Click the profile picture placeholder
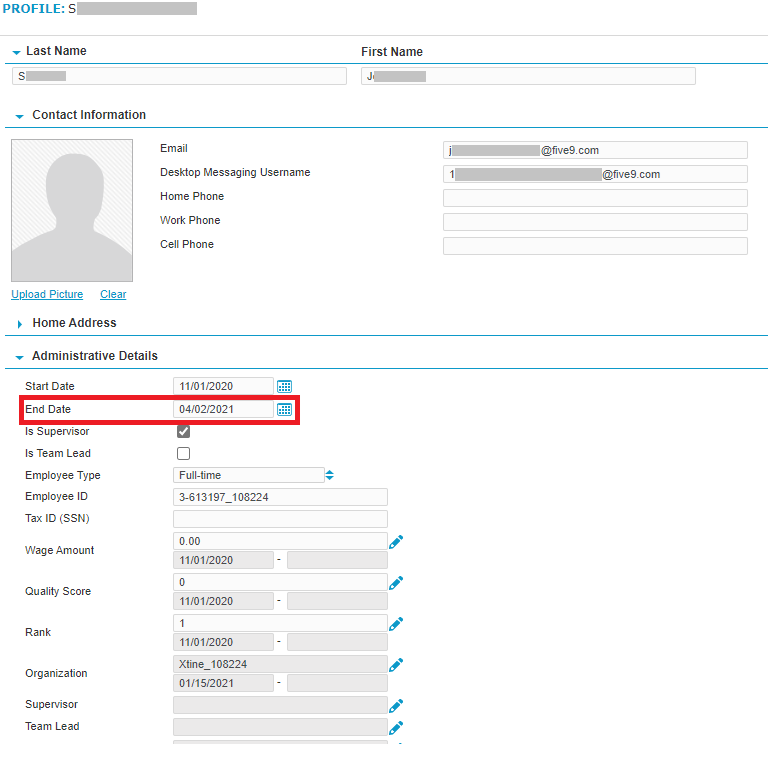 coord(72,210)
